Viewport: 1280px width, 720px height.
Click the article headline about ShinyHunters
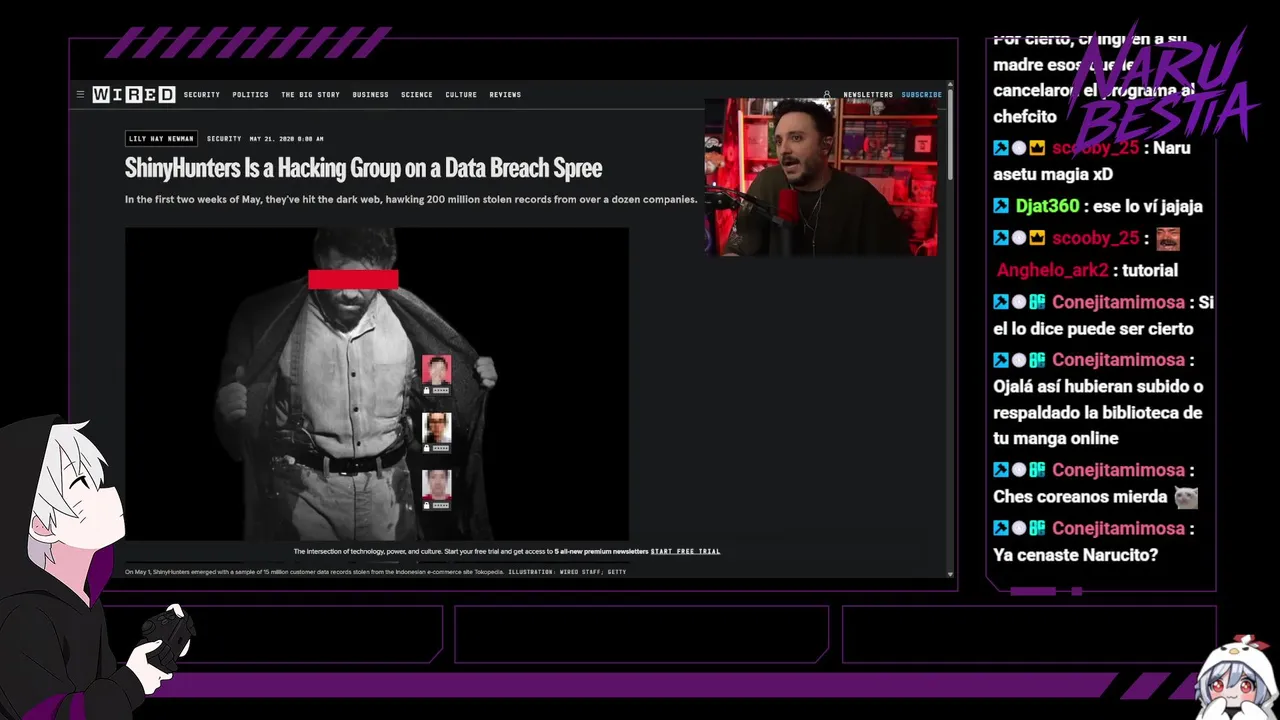[x=363, y=168]
